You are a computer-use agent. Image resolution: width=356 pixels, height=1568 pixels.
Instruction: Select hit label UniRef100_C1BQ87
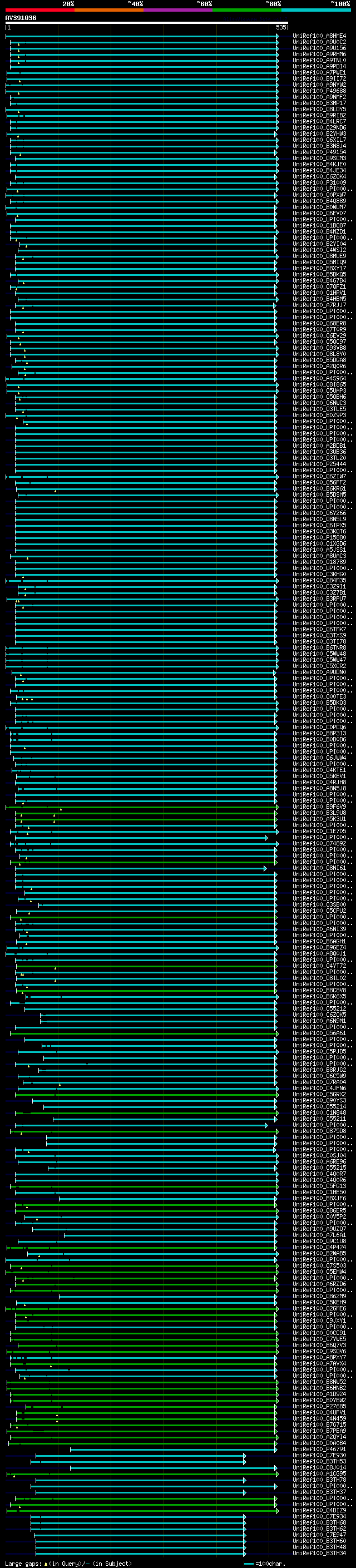[319, 226]
